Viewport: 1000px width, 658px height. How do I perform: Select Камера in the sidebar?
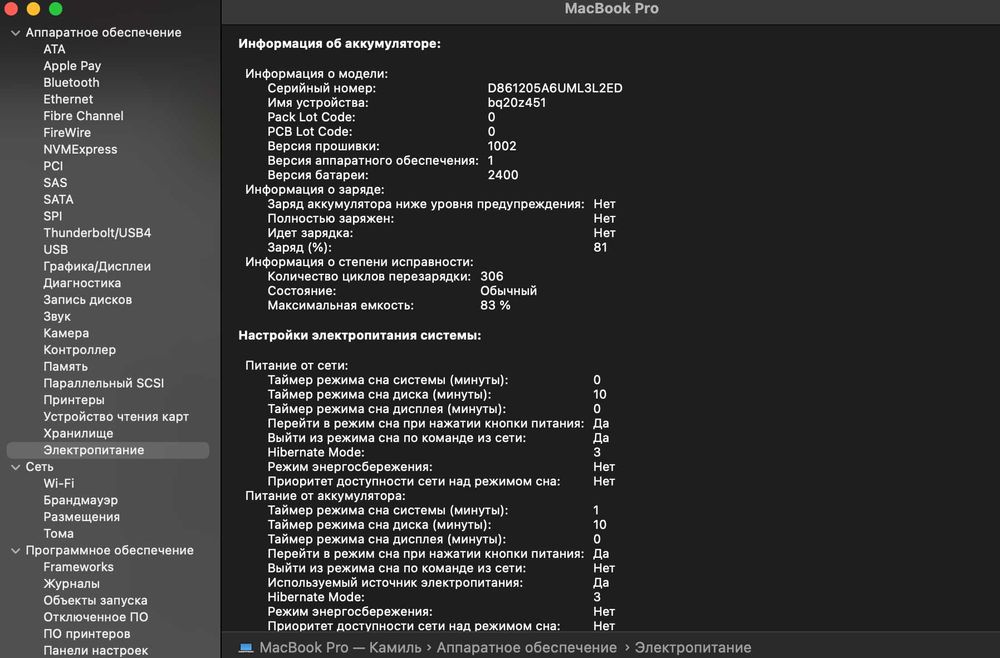coord(66,333)
